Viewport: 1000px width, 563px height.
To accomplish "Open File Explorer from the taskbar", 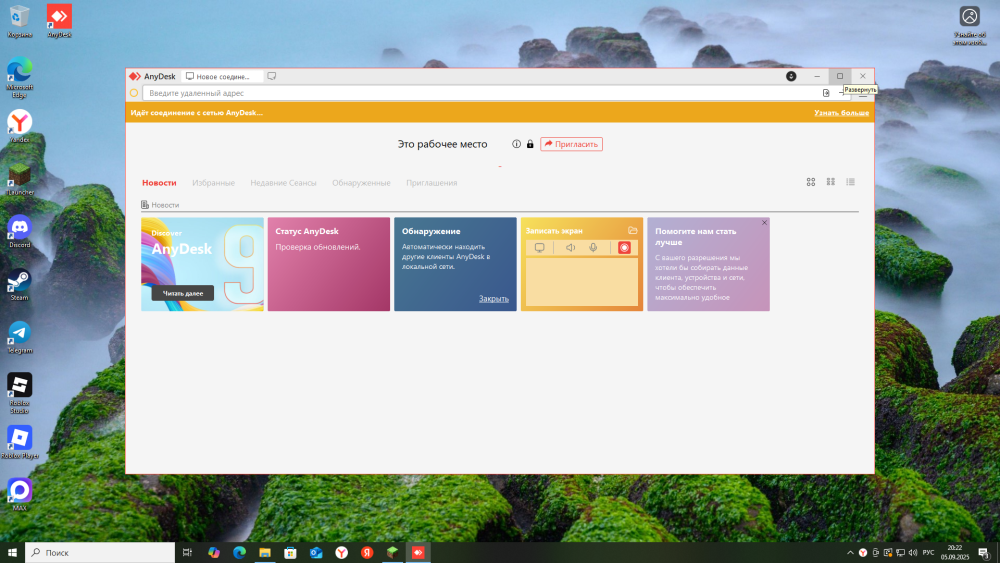I will (265, 552).
